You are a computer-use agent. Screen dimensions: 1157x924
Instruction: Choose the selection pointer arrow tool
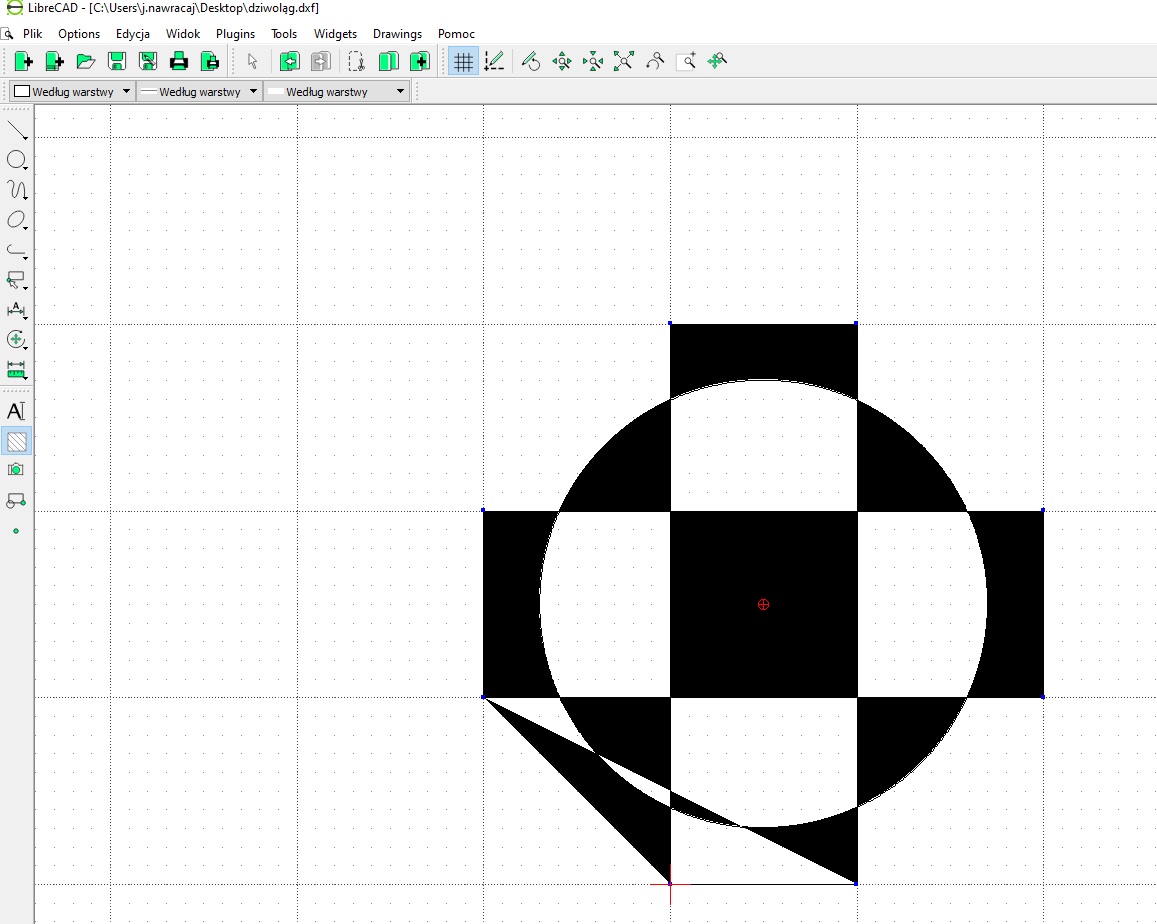click(252, 61)
